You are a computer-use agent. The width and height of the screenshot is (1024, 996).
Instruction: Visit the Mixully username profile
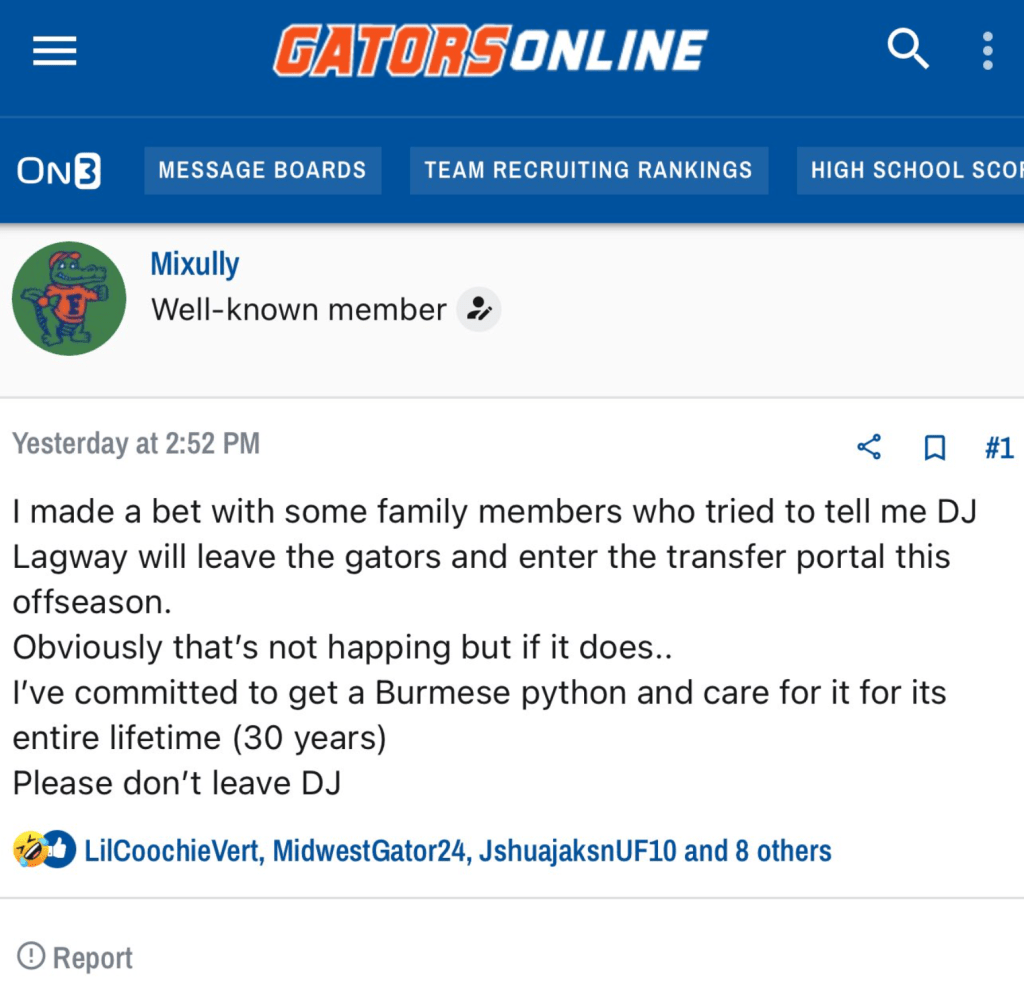tap(195, 264)
